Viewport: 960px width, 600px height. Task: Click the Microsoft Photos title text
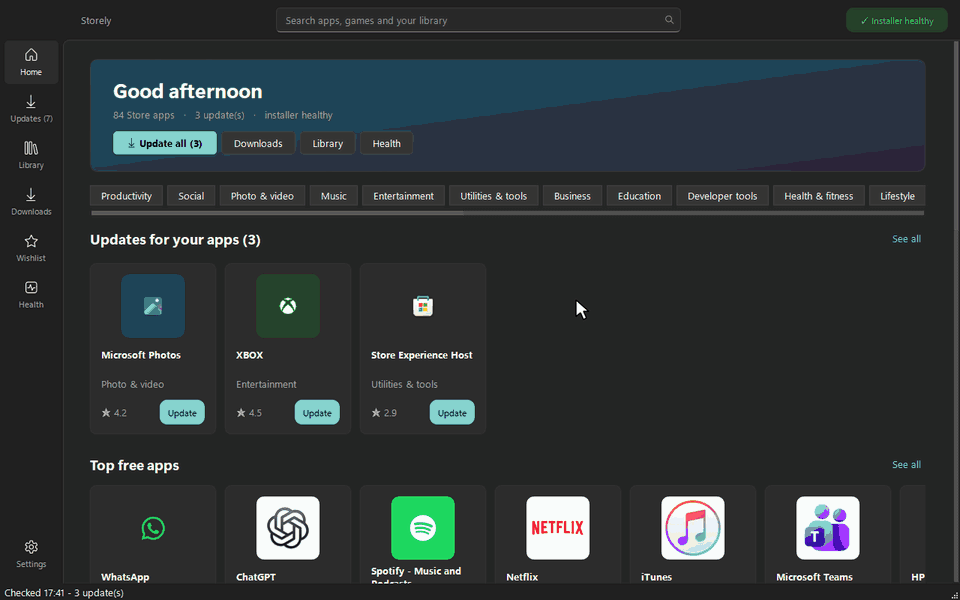tap(141, 355)
